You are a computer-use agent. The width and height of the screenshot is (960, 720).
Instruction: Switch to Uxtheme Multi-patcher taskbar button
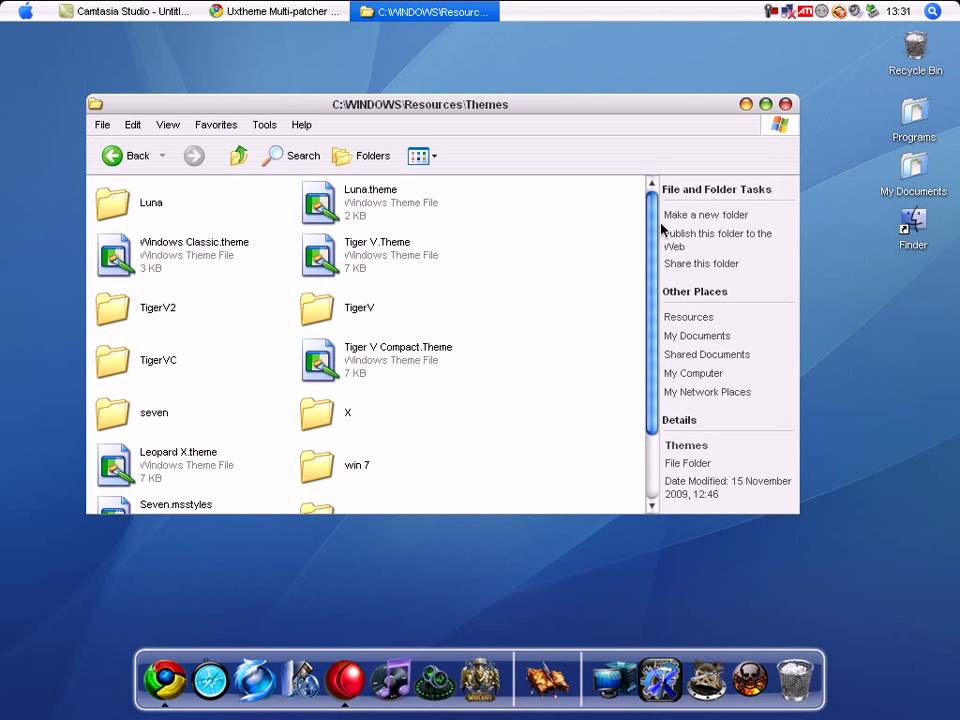[274, 11]
